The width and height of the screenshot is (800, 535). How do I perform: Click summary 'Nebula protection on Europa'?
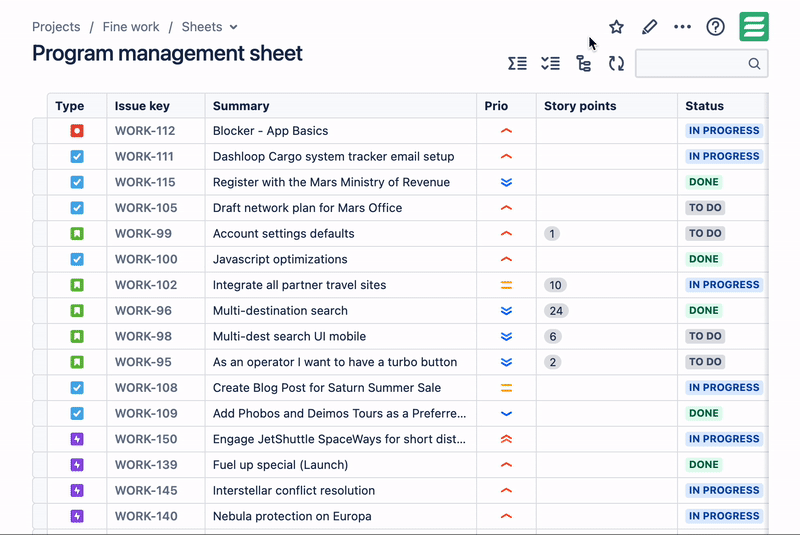tap(292, 516)
